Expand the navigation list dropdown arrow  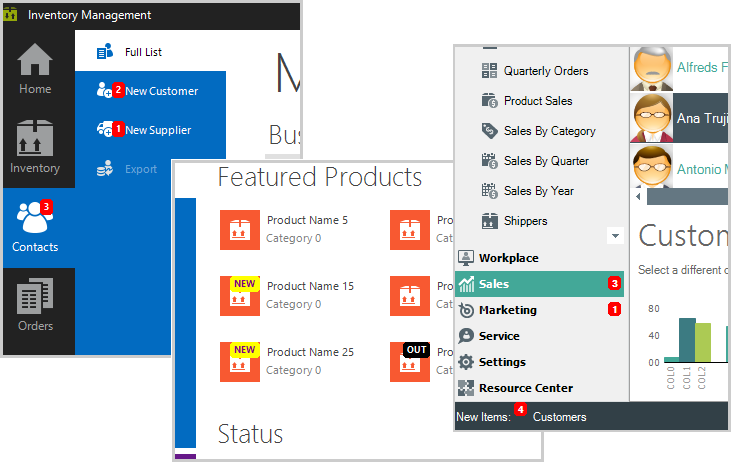pyautogui.click(x=615, y=236)
